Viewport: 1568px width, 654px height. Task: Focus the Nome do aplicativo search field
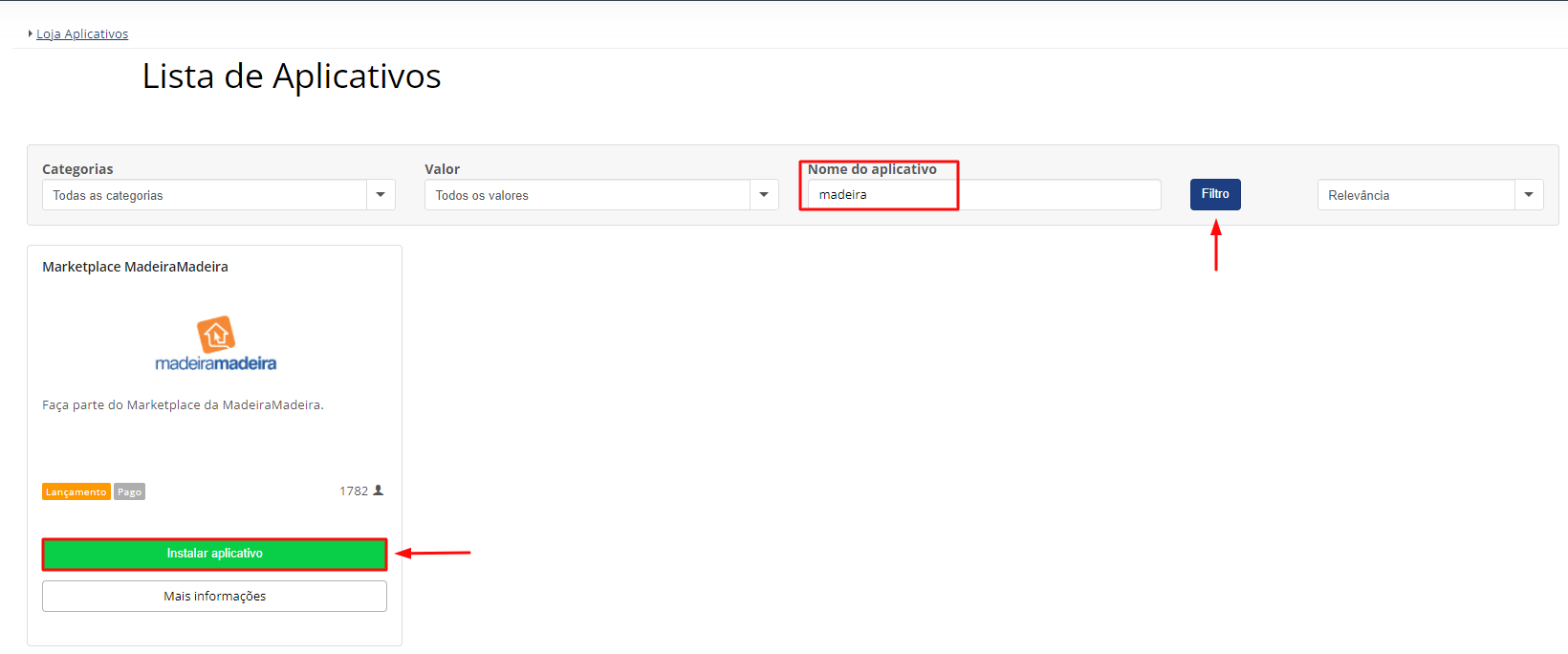pyautogui.click(x=984, y=194)
